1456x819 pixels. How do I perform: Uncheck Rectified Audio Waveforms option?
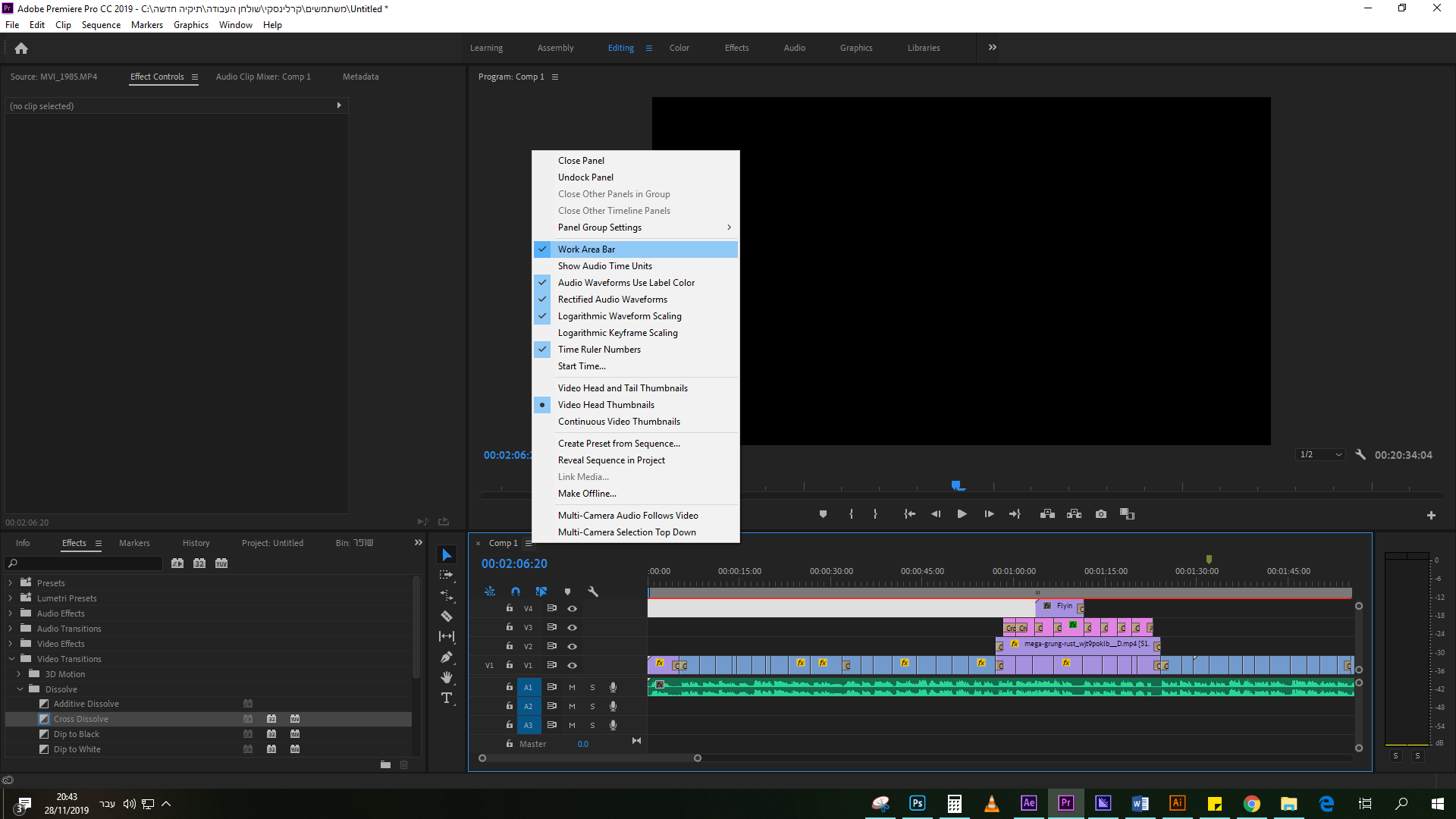pyautogui.click(x=612, y=300)
